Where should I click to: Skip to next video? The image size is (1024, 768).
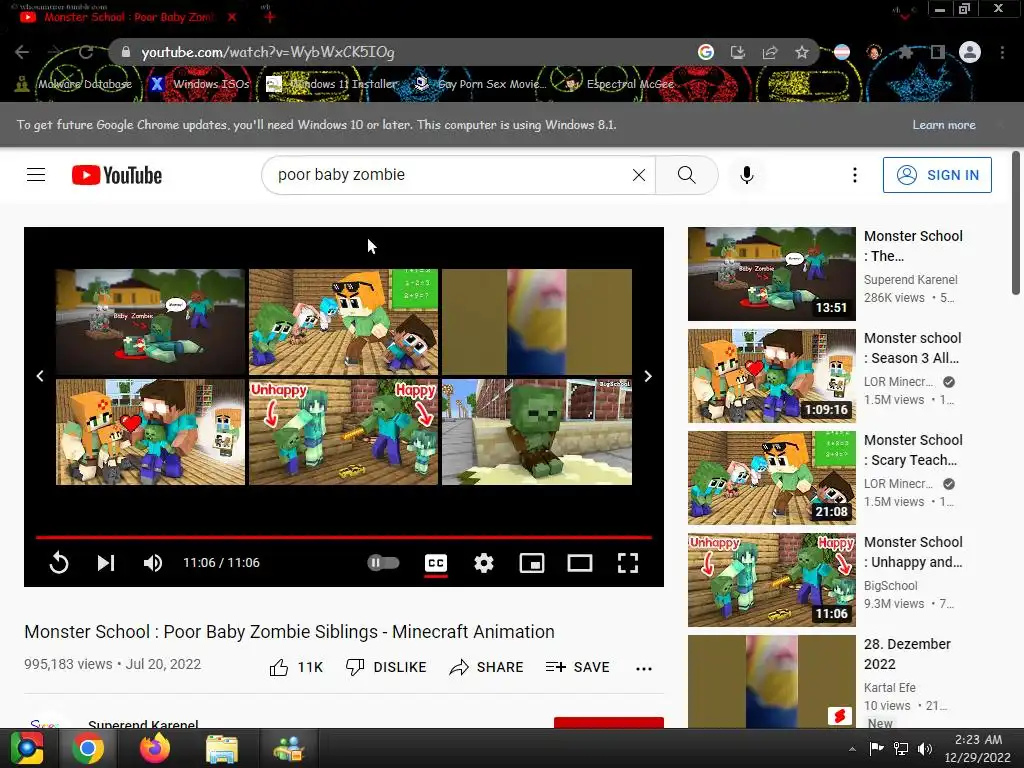pyautogui.click(x=106, y=563)
